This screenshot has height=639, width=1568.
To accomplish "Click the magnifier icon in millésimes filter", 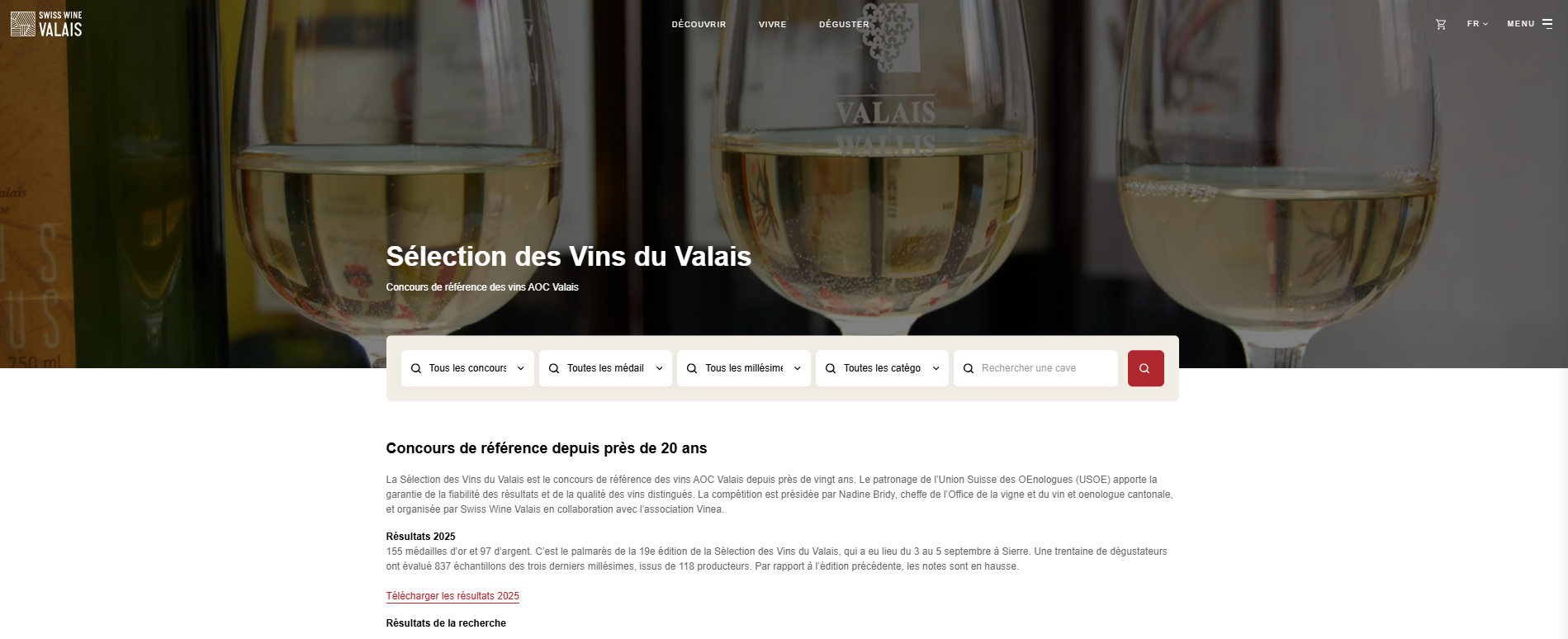I will coord(692,368).
